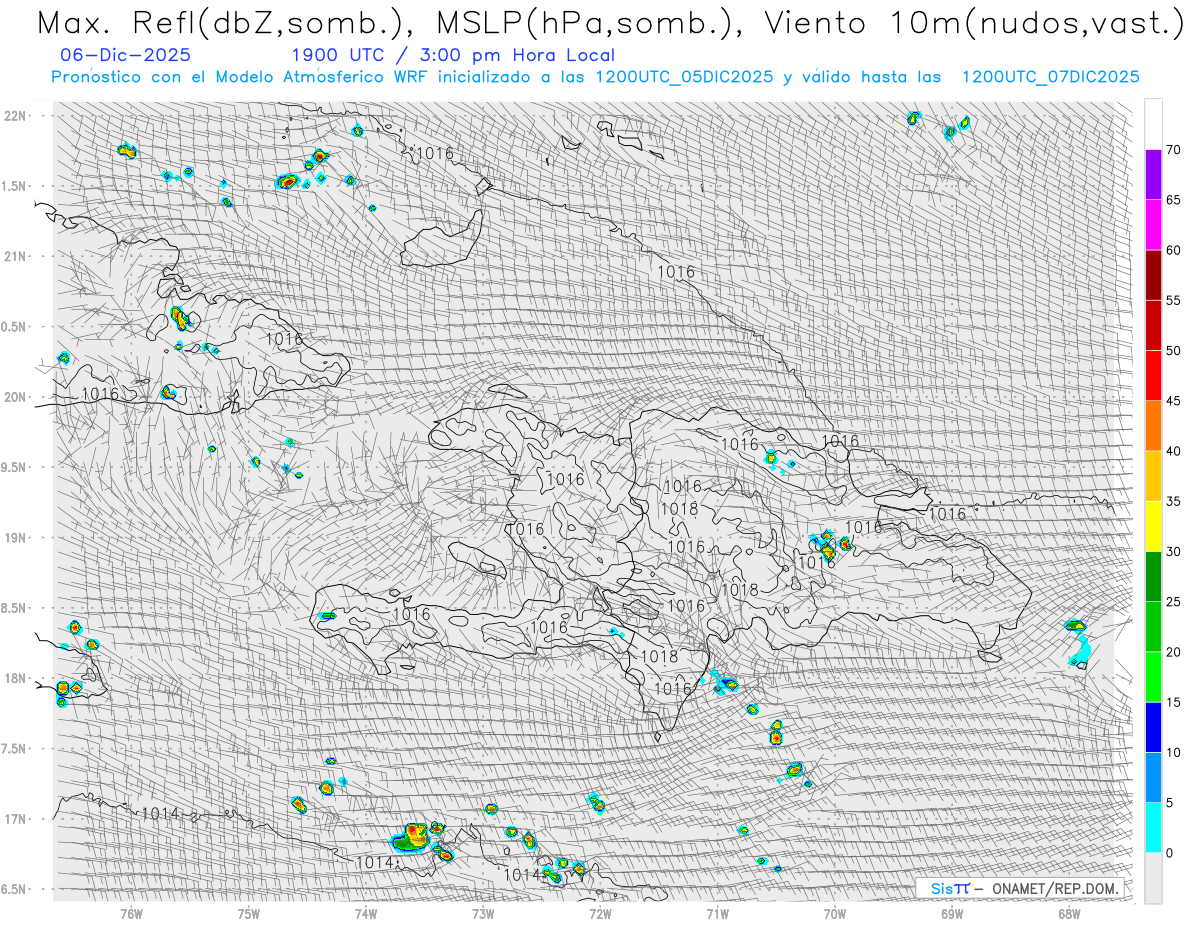Click the '71W' longitude axis label
The width and height of the screenshot is (1200, 927).
pos(717,913)
